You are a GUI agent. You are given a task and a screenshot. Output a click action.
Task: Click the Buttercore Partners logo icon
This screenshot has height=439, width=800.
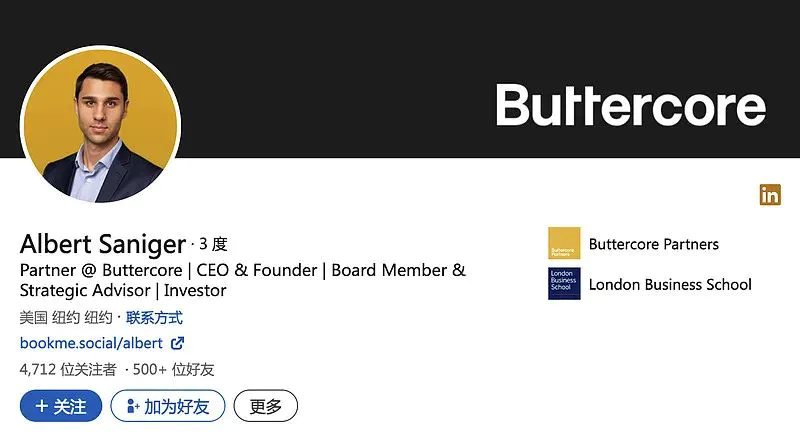coord(564,244)
